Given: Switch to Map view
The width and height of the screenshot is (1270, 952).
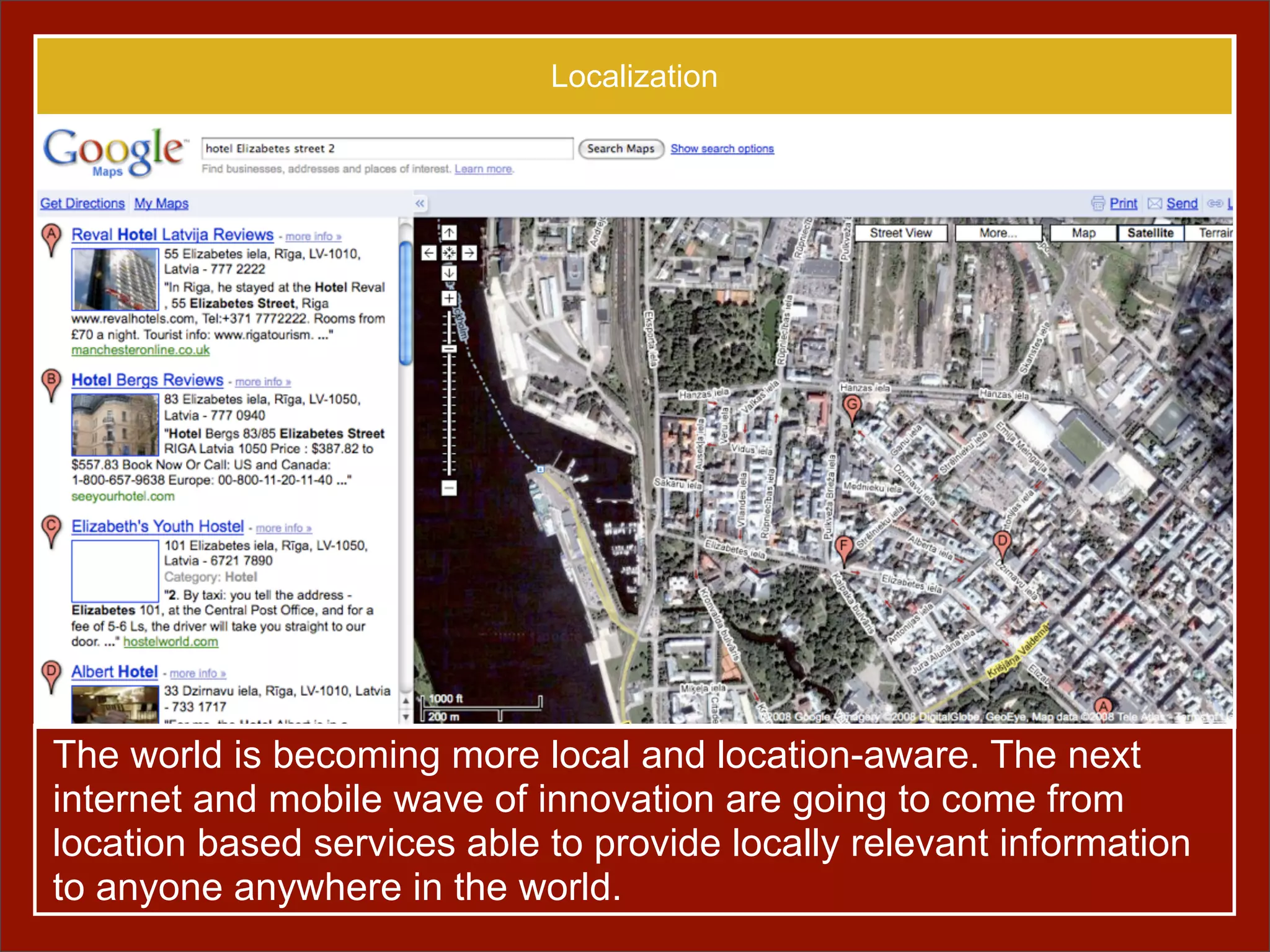Looking at the screenshot, I should click(x=1083, y=233).
